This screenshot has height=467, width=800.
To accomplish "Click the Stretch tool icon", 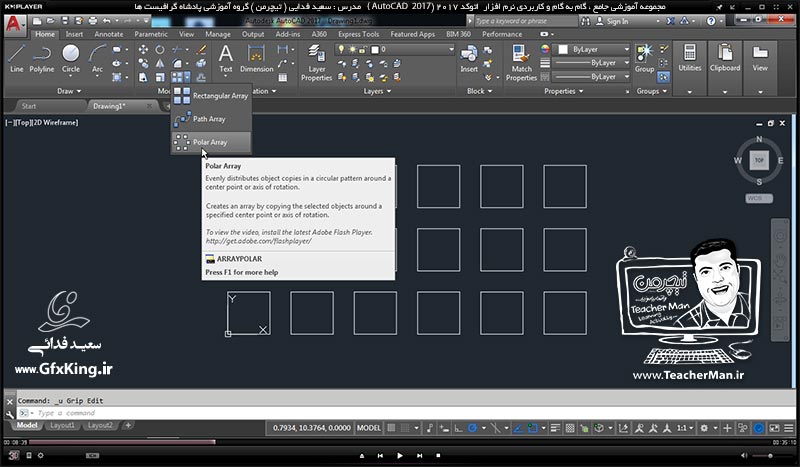I will tap(143, 77).
